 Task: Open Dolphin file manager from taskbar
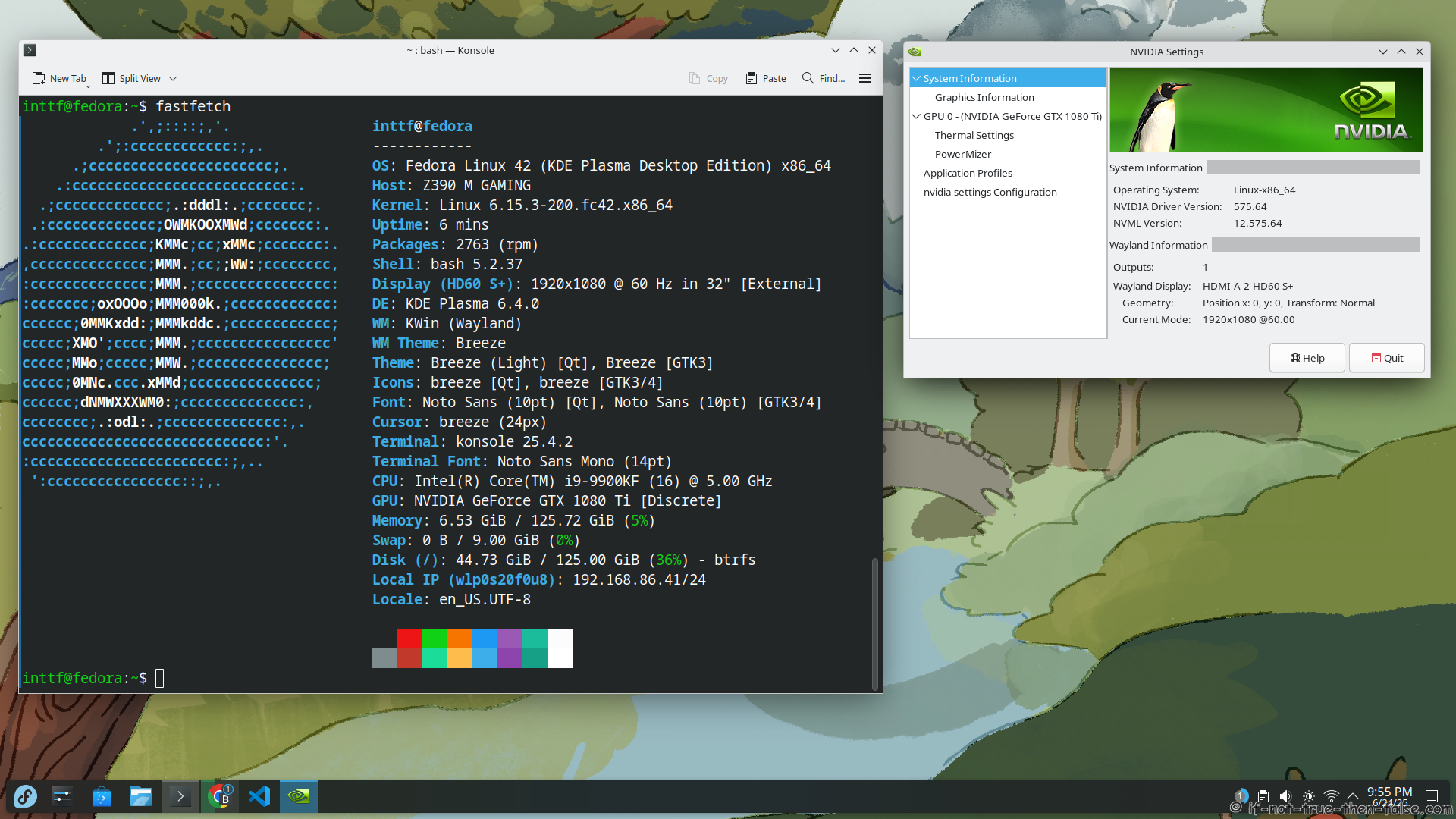140,796
